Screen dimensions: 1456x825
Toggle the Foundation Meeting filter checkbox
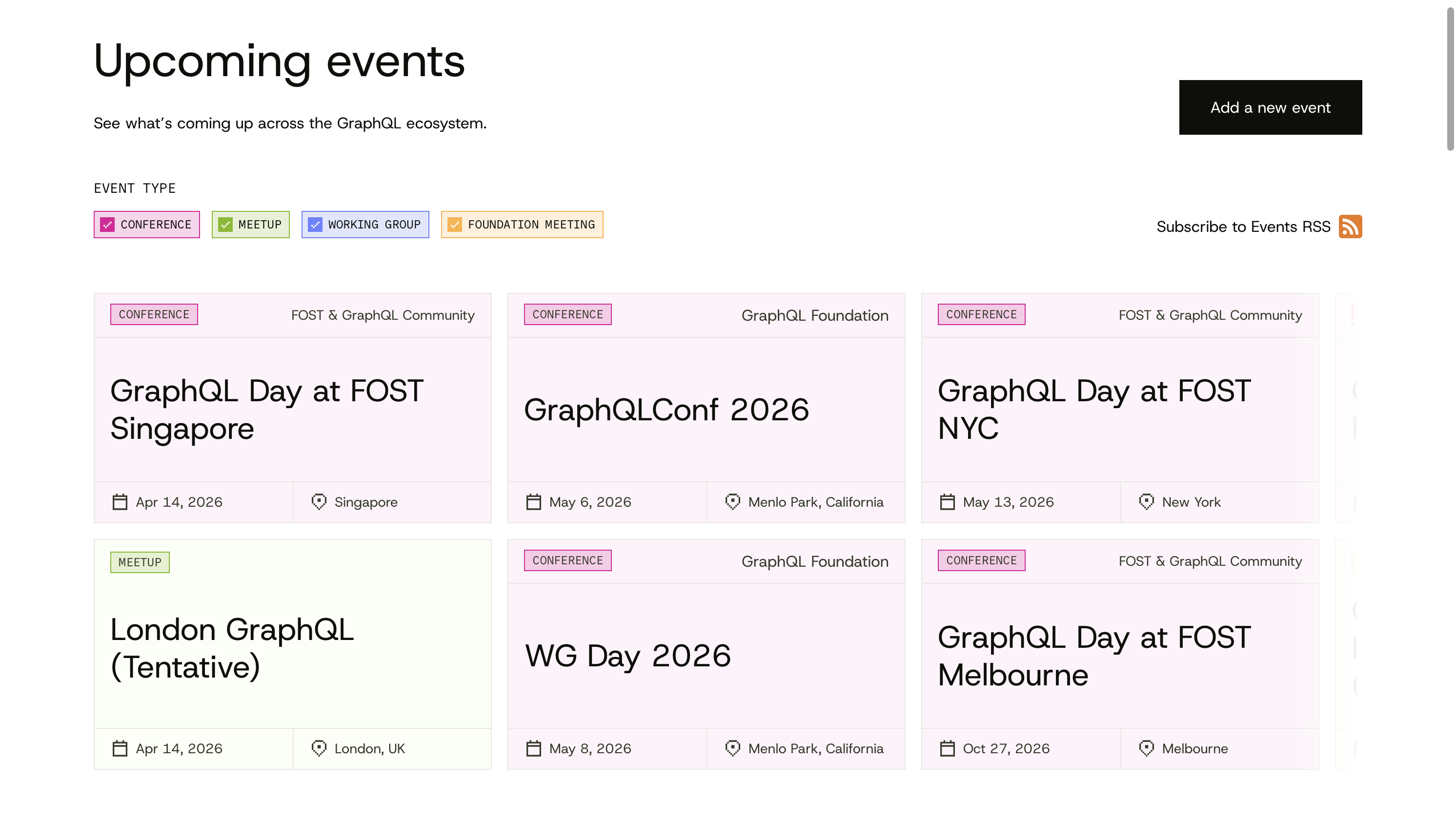click(455, 225)
